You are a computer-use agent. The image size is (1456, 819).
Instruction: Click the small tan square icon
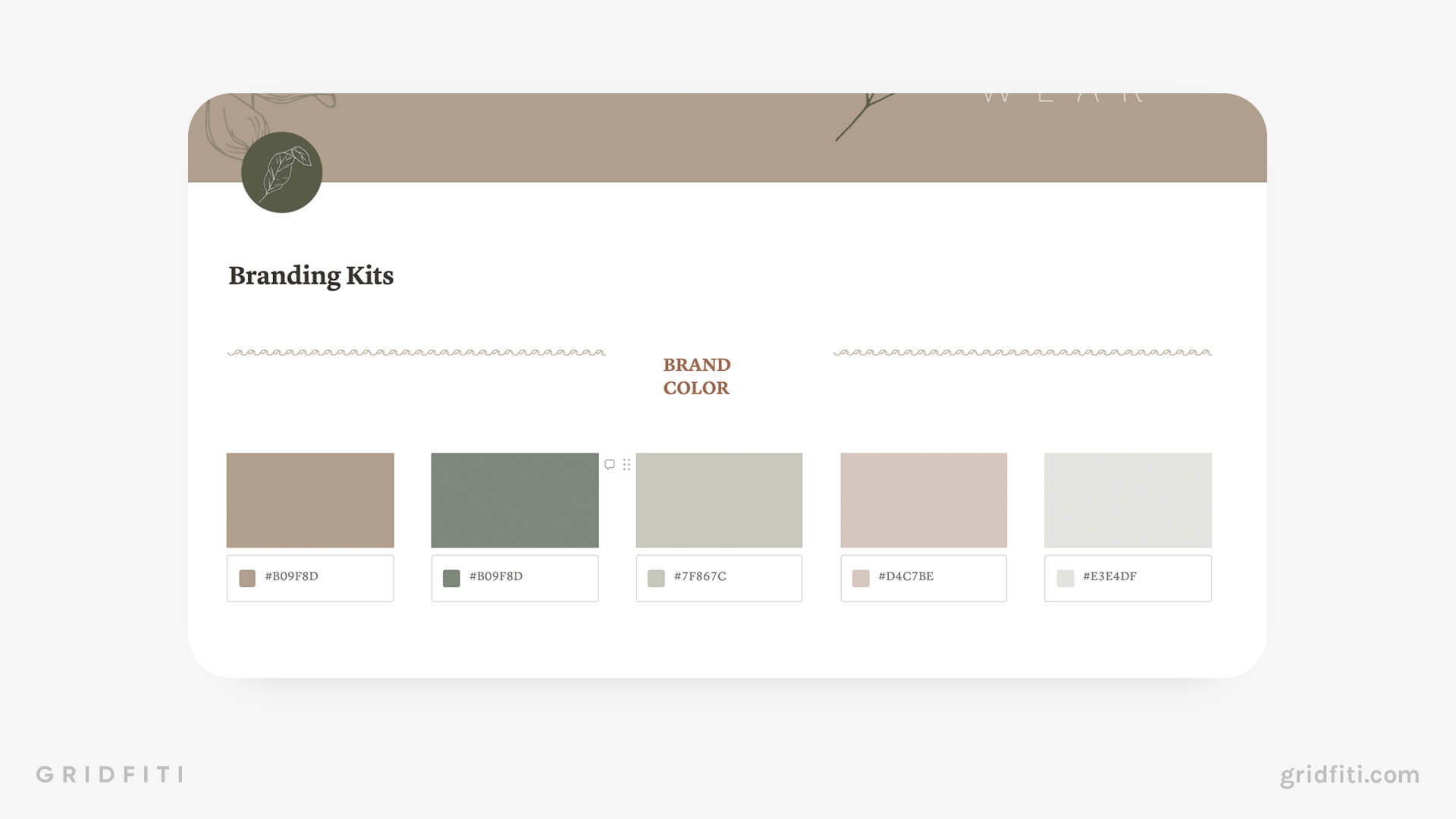(247, 579)
